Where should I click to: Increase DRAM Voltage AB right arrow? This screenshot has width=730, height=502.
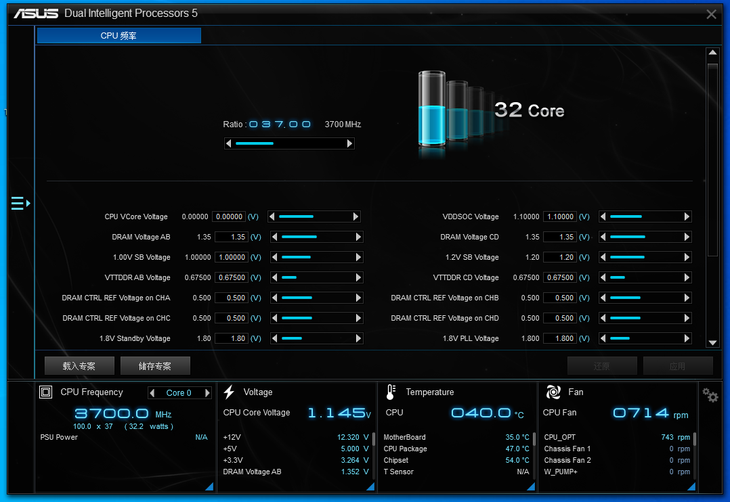(x=358, y=237)
